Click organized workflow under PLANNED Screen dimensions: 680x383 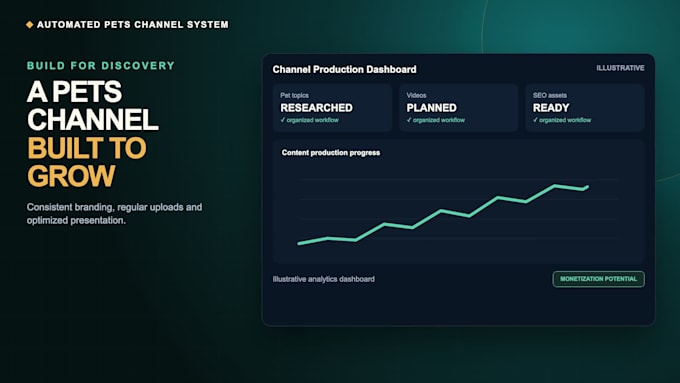(435, 120)
